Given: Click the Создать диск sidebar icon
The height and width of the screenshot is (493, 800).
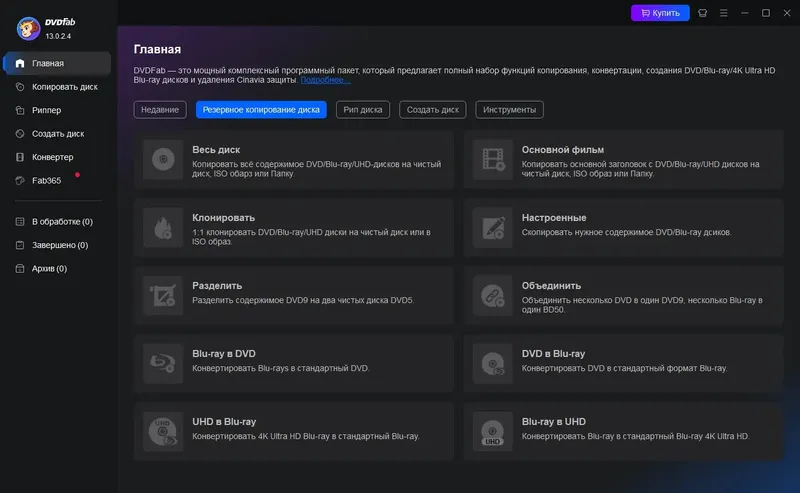Looking at the screenshot, I should pos(20,134).
